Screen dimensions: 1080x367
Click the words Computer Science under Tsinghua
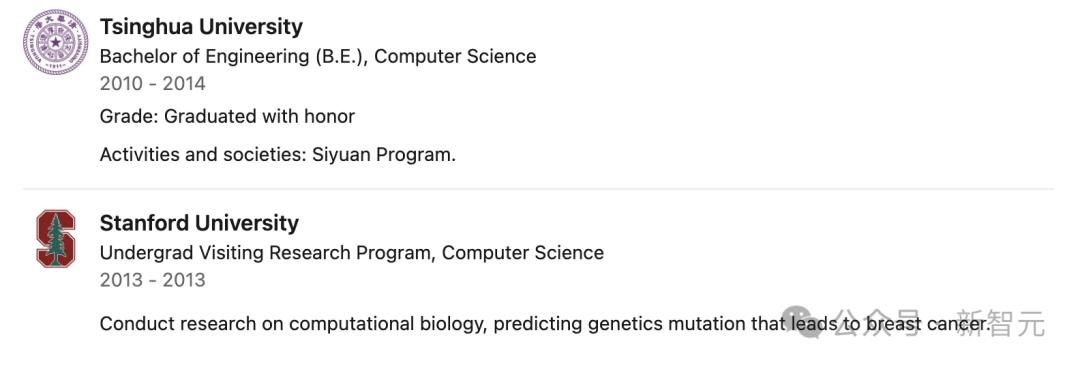tap(455, 56)
